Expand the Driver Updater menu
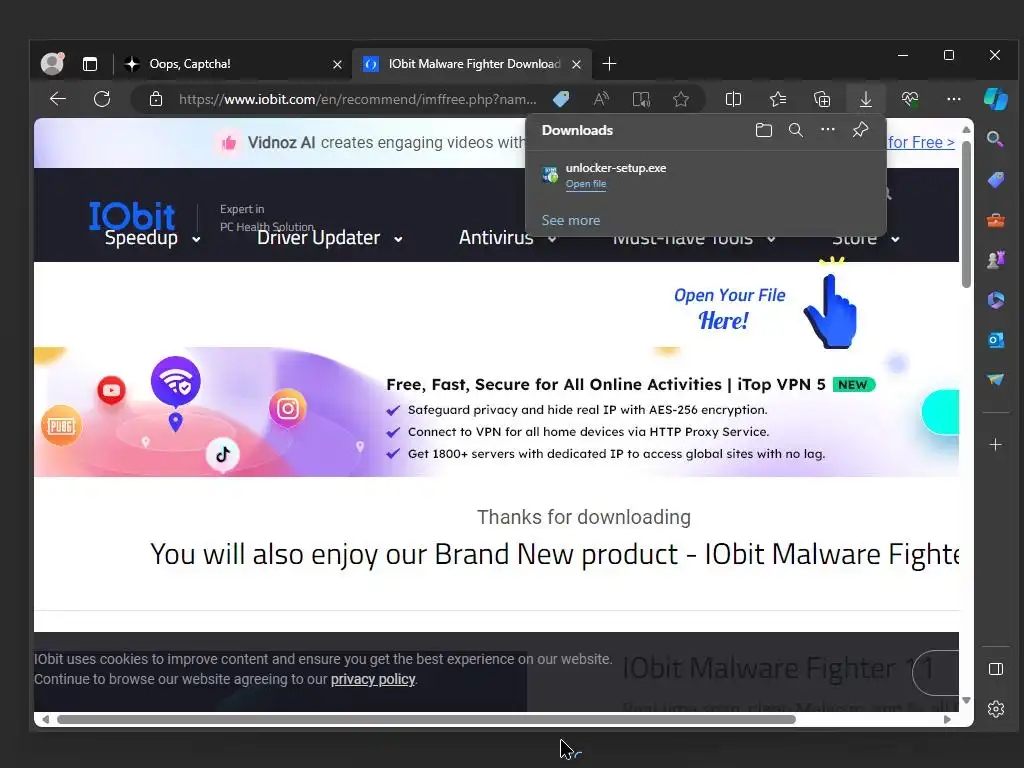Screen dimensions: 1024x768 tap(329, 238)
